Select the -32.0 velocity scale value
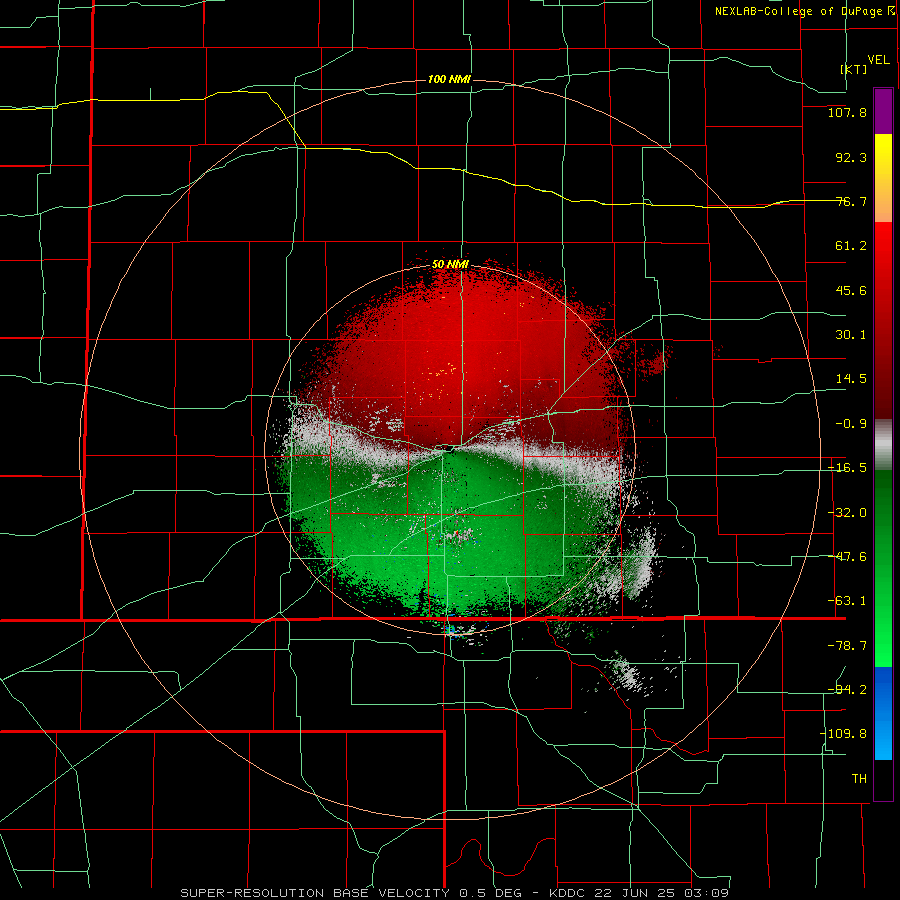This screenshot has height=900, width=900. pos(847,513)
